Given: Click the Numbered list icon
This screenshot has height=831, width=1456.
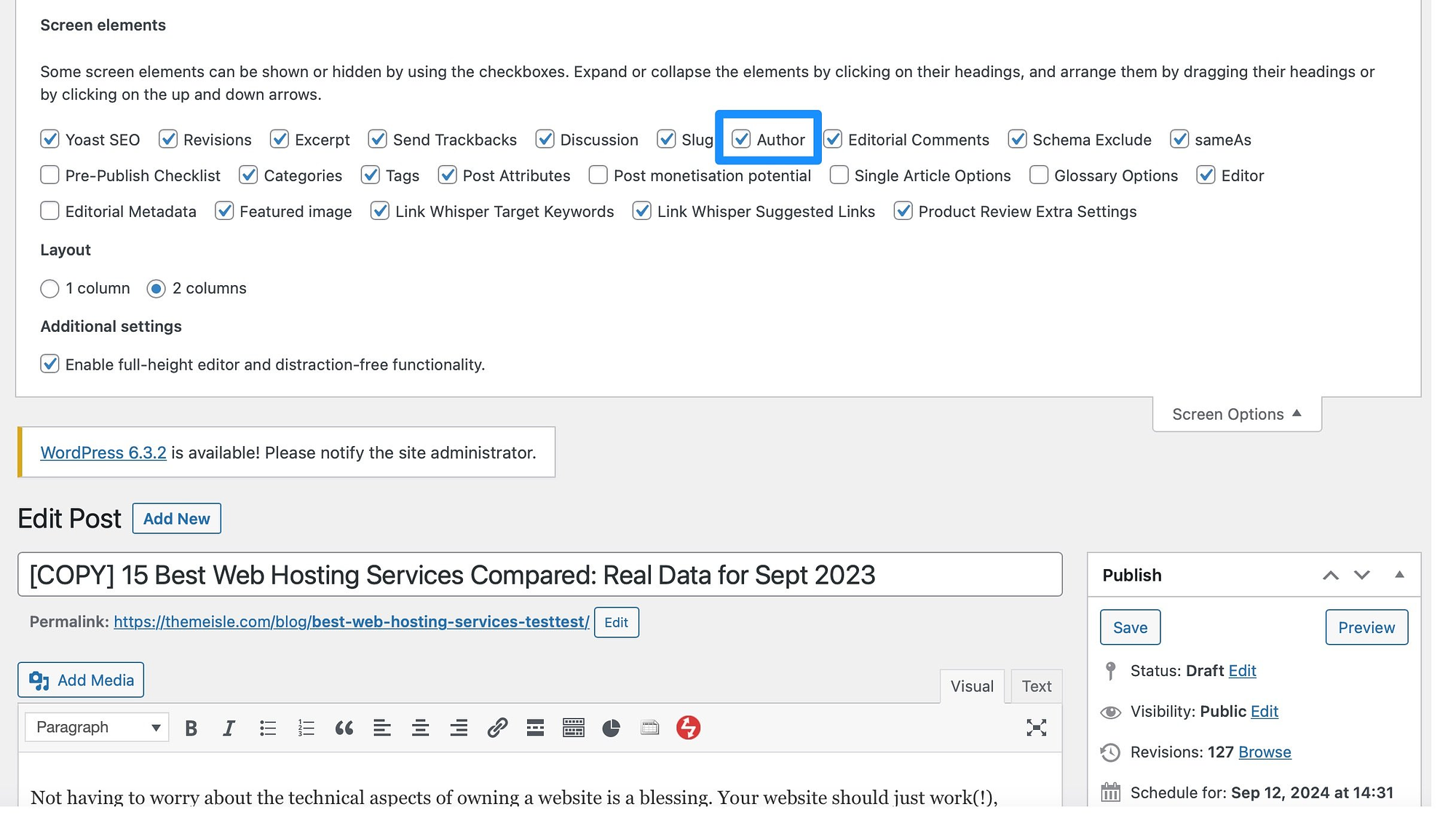Looking at the screenshot, I should [x=305, y=727].
